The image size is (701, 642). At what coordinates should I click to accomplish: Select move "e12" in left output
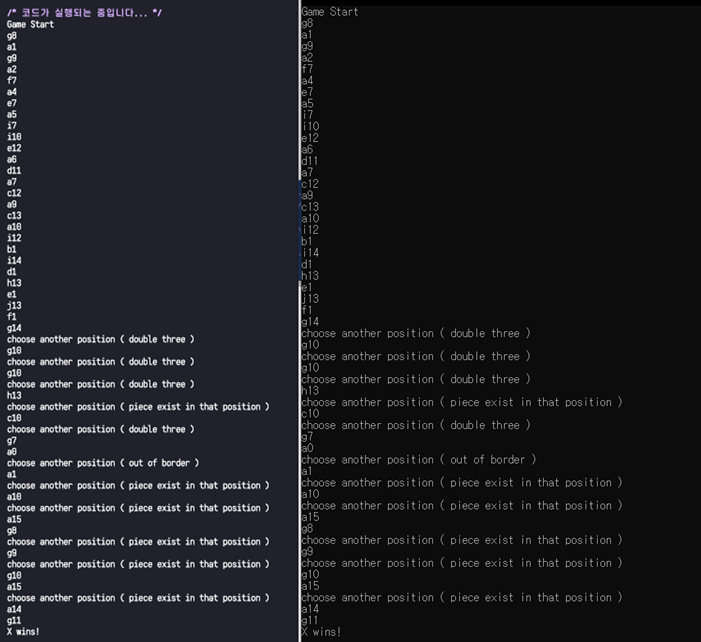14,148
